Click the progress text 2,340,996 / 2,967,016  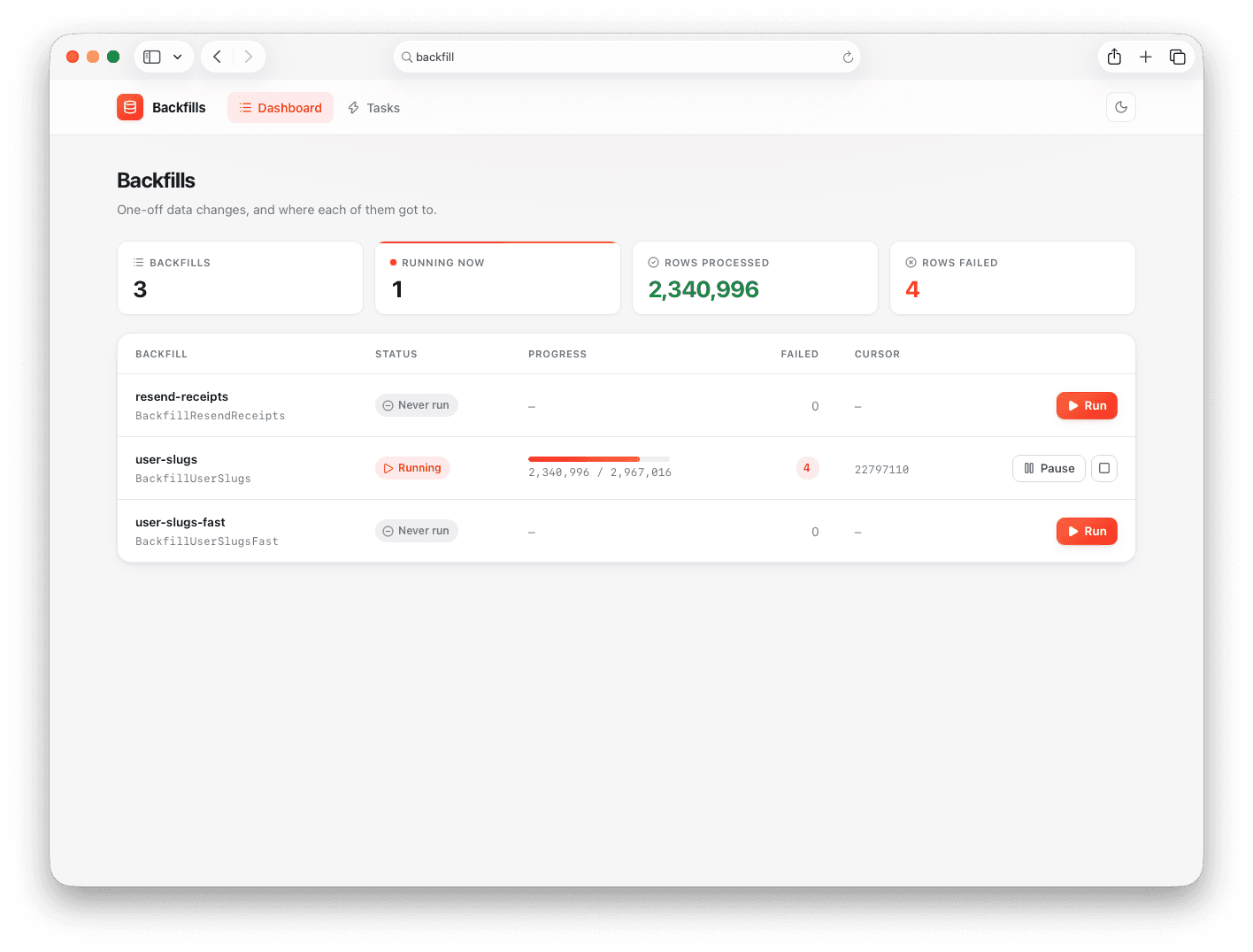point(600,472)
